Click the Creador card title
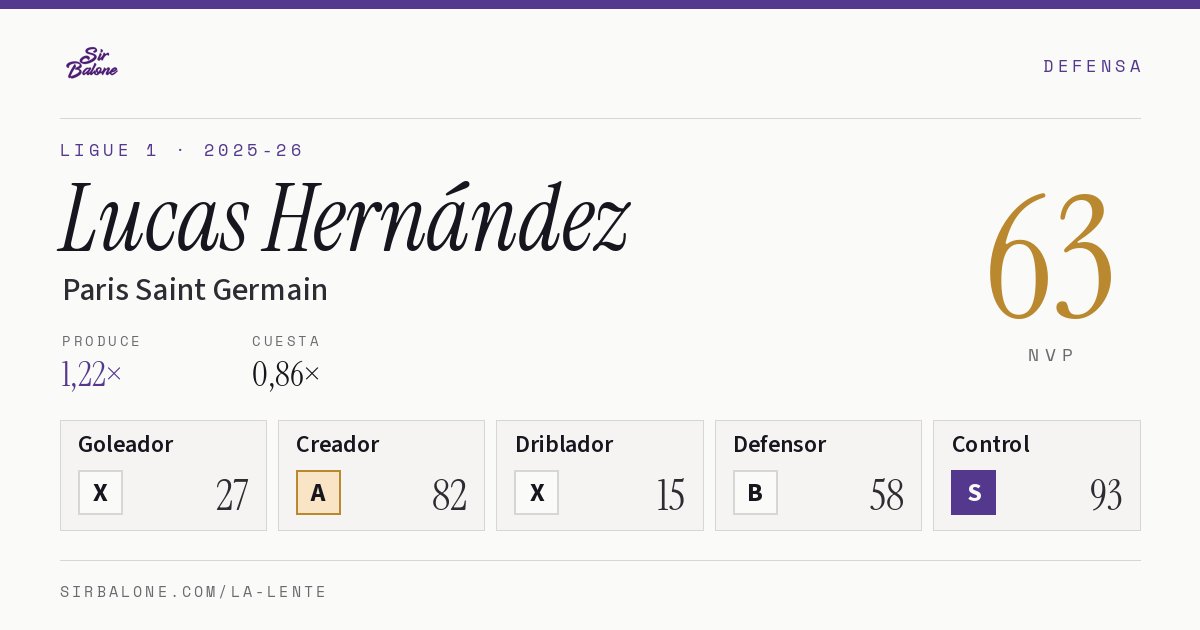 click(338, 444)
